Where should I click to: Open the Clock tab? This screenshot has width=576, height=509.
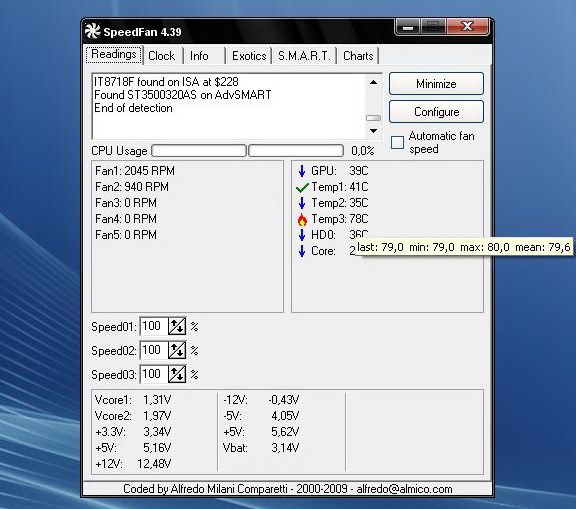point(162,56)
